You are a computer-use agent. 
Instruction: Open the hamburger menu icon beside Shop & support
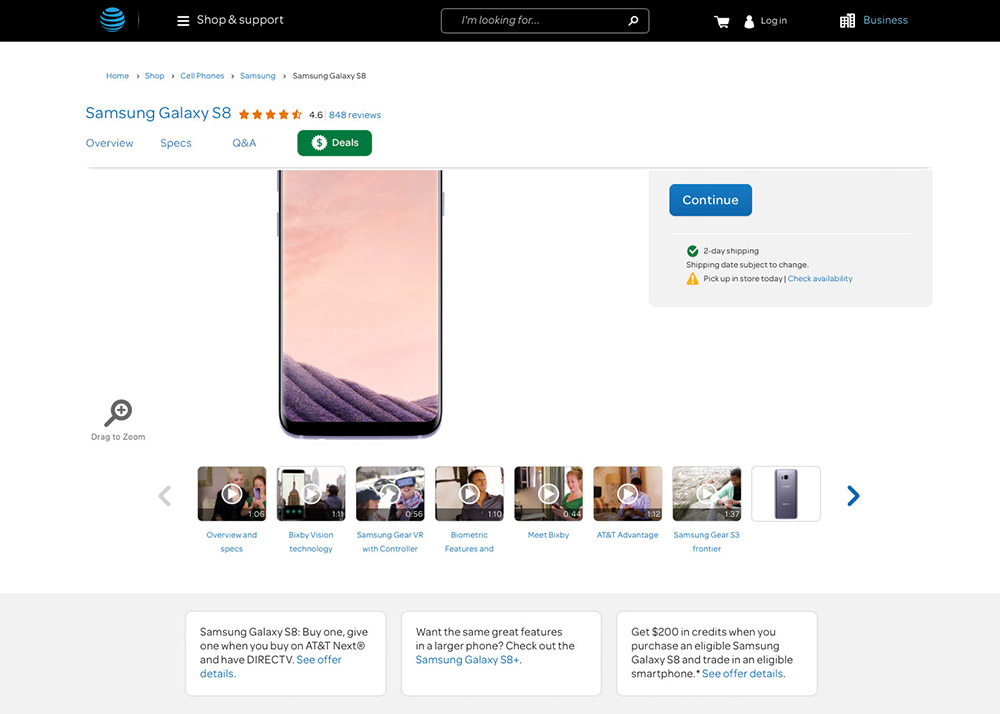click(x=183, y=21)
